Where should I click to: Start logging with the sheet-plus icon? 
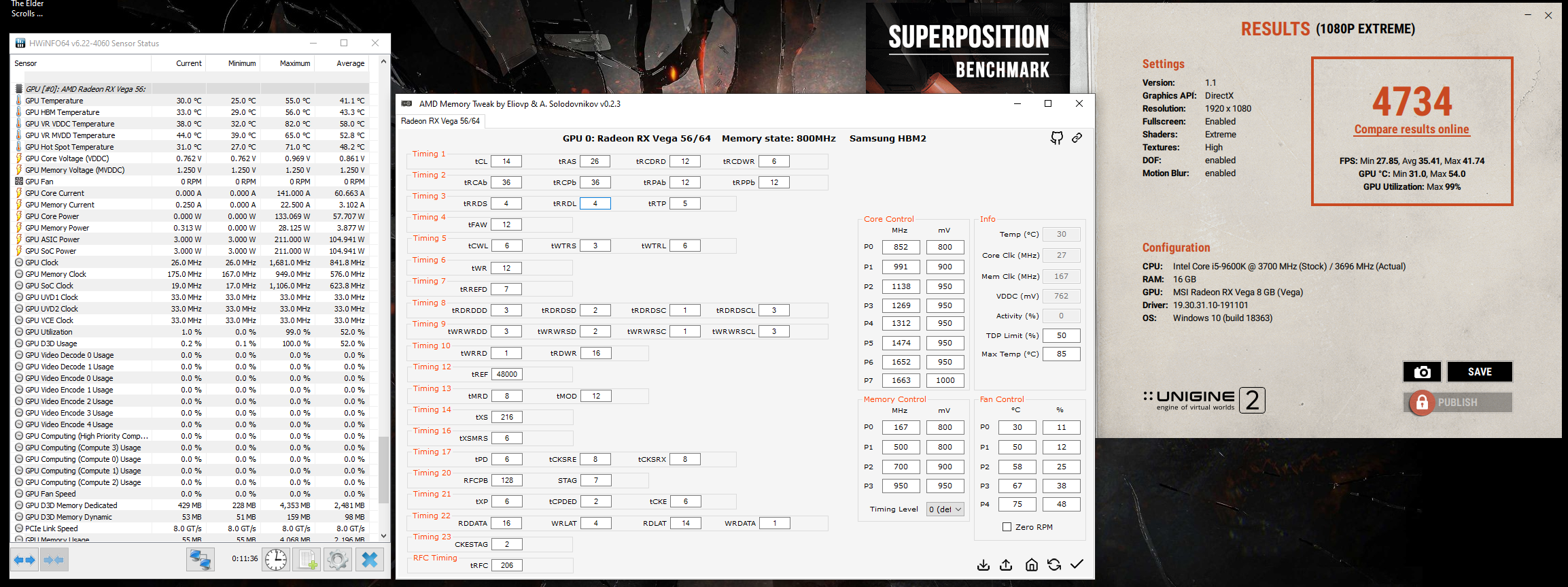coord(307,560)
